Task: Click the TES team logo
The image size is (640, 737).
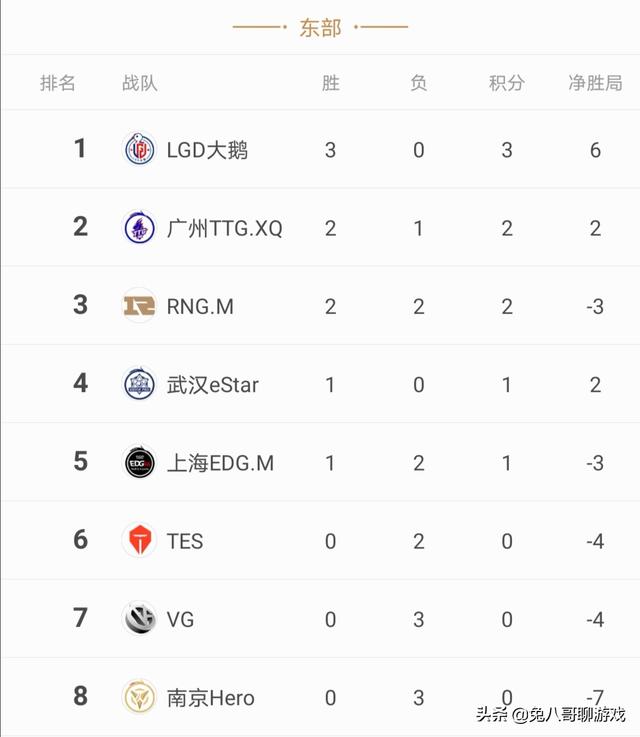Action: [x=139, y=541]
